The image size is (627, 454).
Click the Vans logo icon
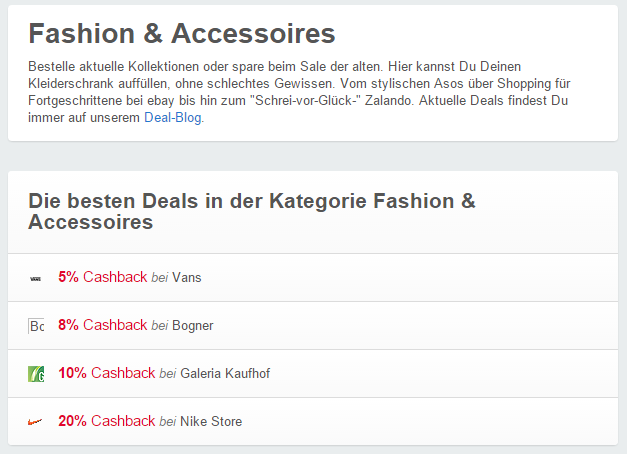36,278
